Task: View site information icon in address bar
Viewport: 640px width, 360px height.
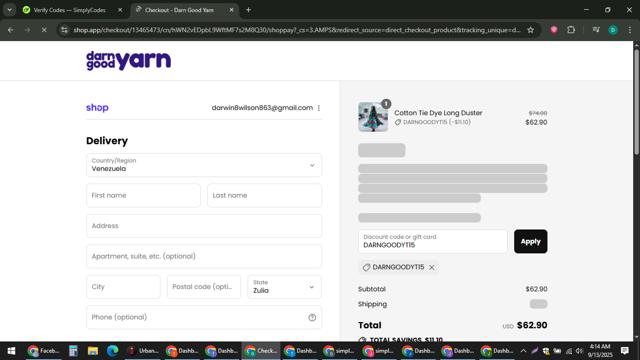Action: 64,30
